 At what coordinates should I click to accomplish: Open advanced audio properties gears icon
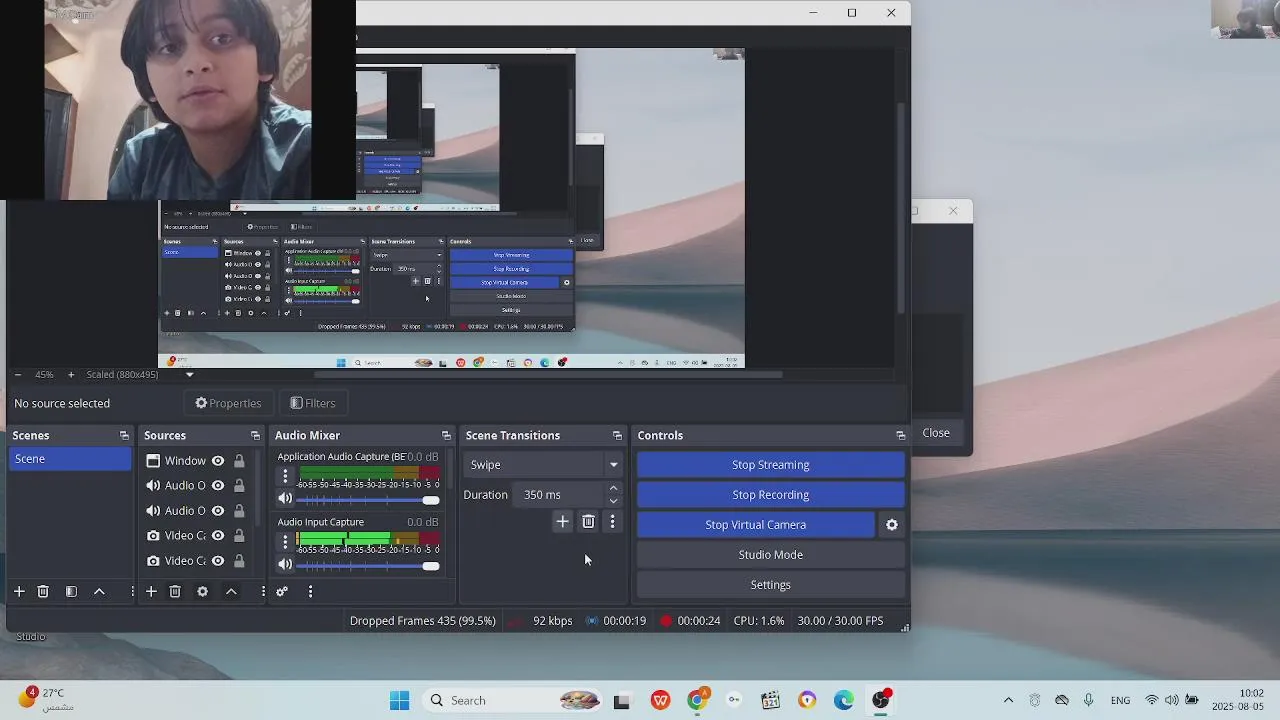pyautogui.click(x=282, y=592)
